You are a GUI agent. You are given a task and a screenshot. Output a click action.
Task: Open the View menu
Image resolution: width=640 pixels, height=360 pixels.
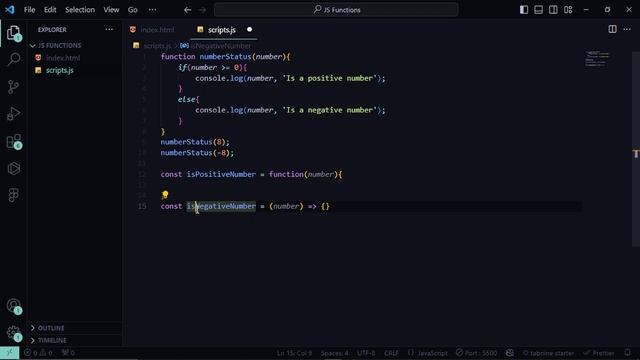(111, 10)
